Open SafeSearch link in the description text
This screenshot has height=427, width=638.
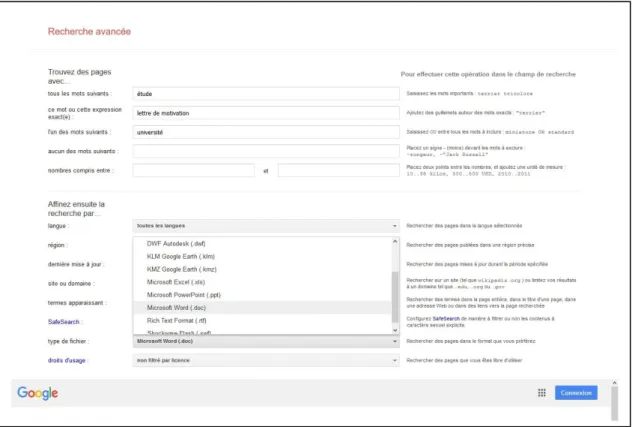pyautogui.click(x=446, y=319)
